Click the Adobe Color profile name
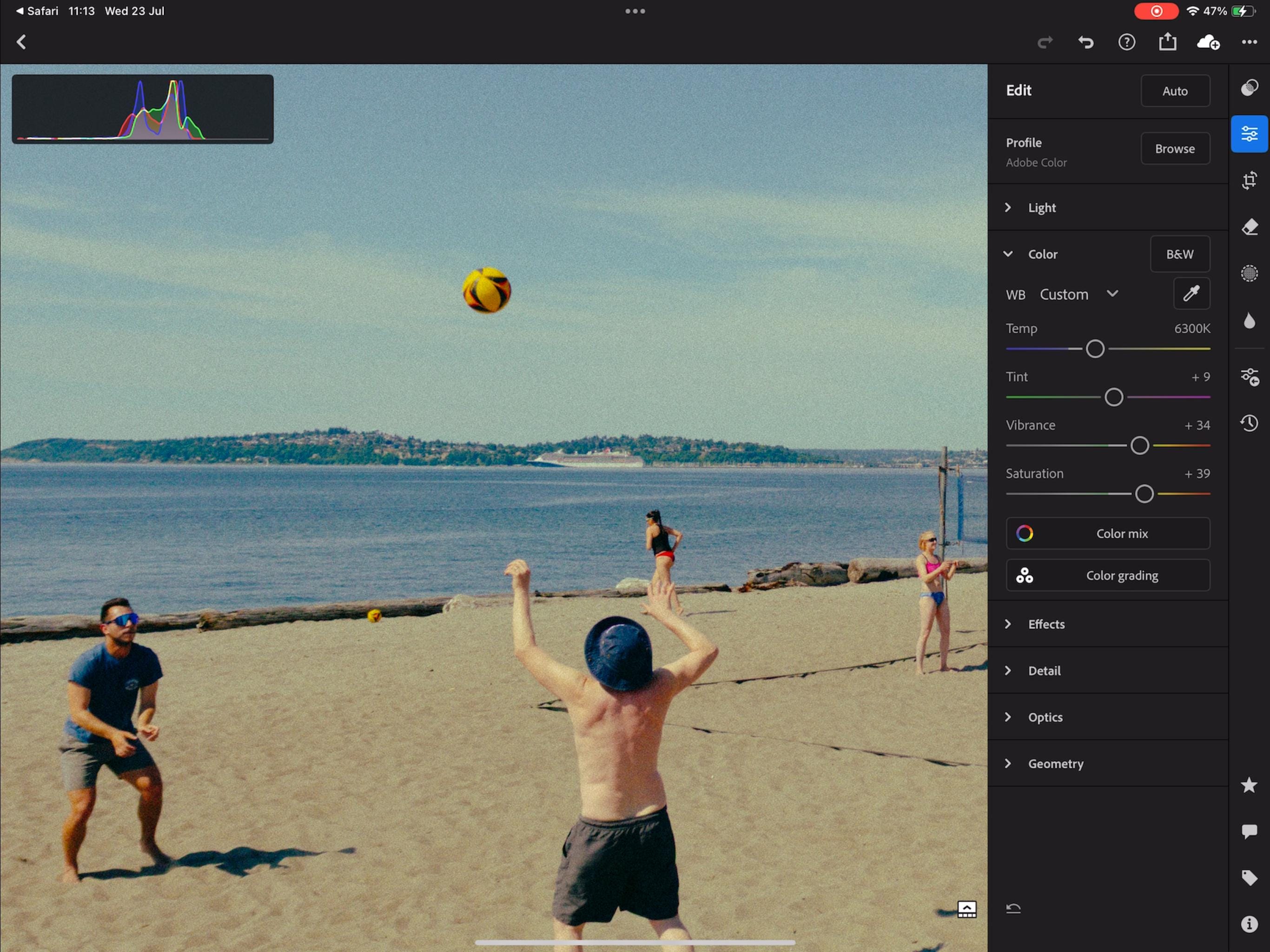 1036,163
